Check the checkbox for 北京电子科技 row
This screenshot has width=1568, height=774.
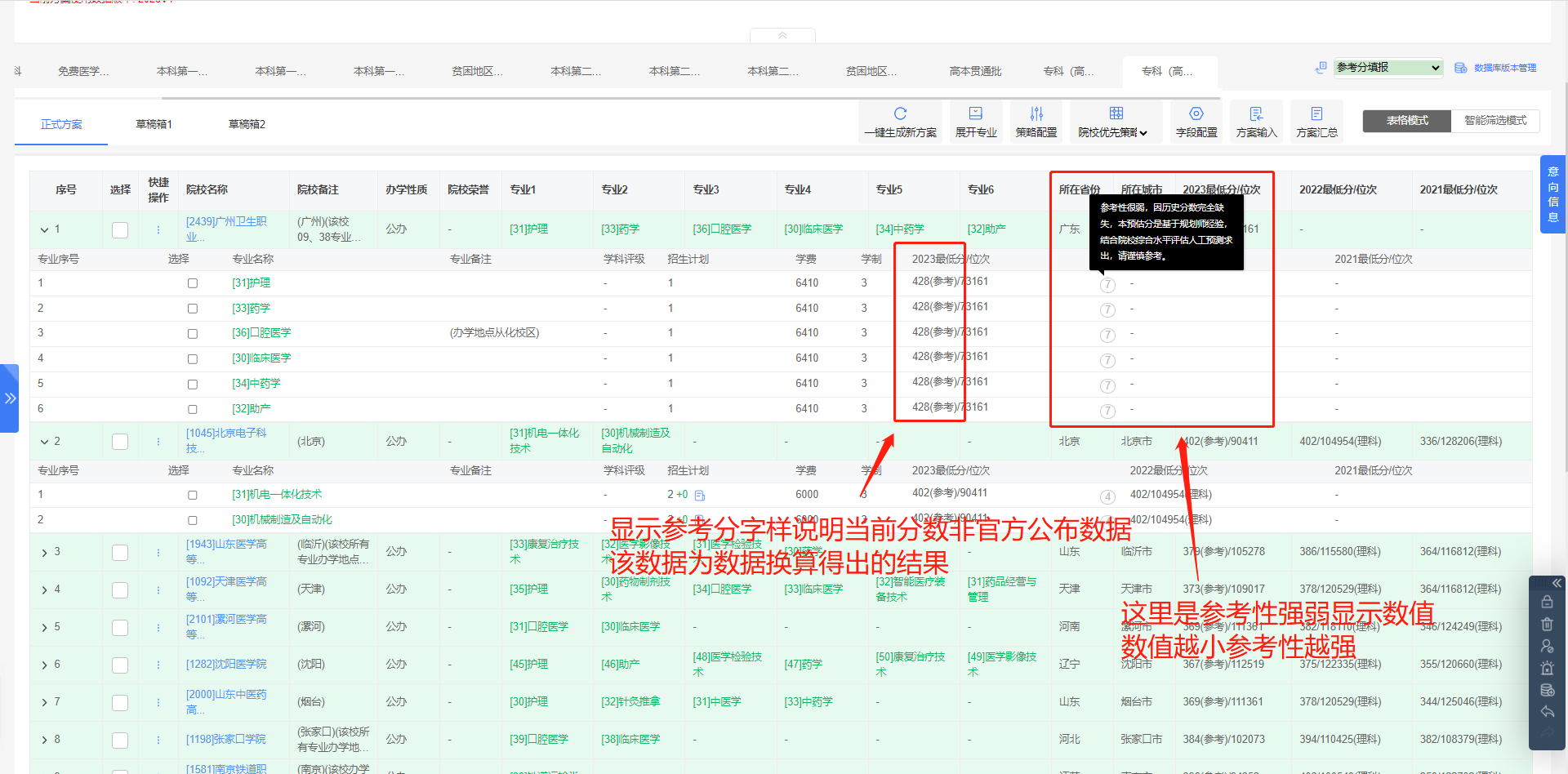[120, 441]
